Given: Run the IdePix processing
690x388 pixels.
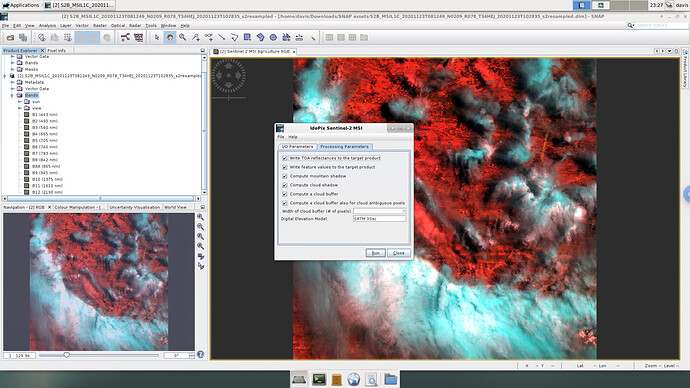Looking at the screenshot, I should 375,253.
